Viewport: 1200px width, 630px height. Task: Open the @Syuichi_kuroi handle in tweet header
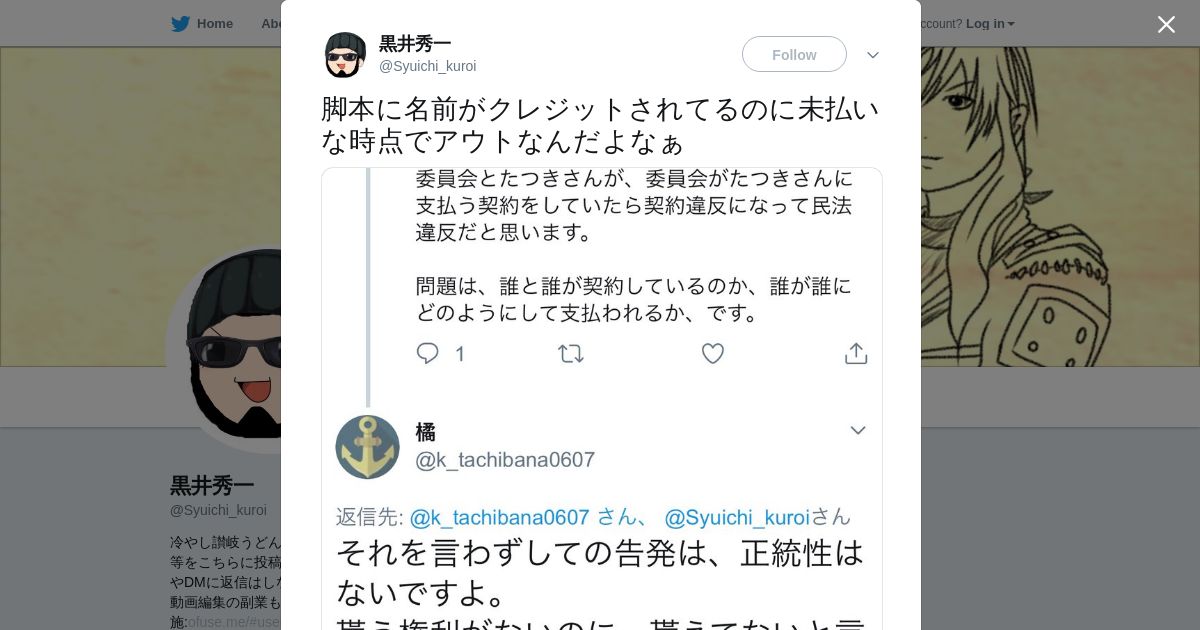click(427, 67)
